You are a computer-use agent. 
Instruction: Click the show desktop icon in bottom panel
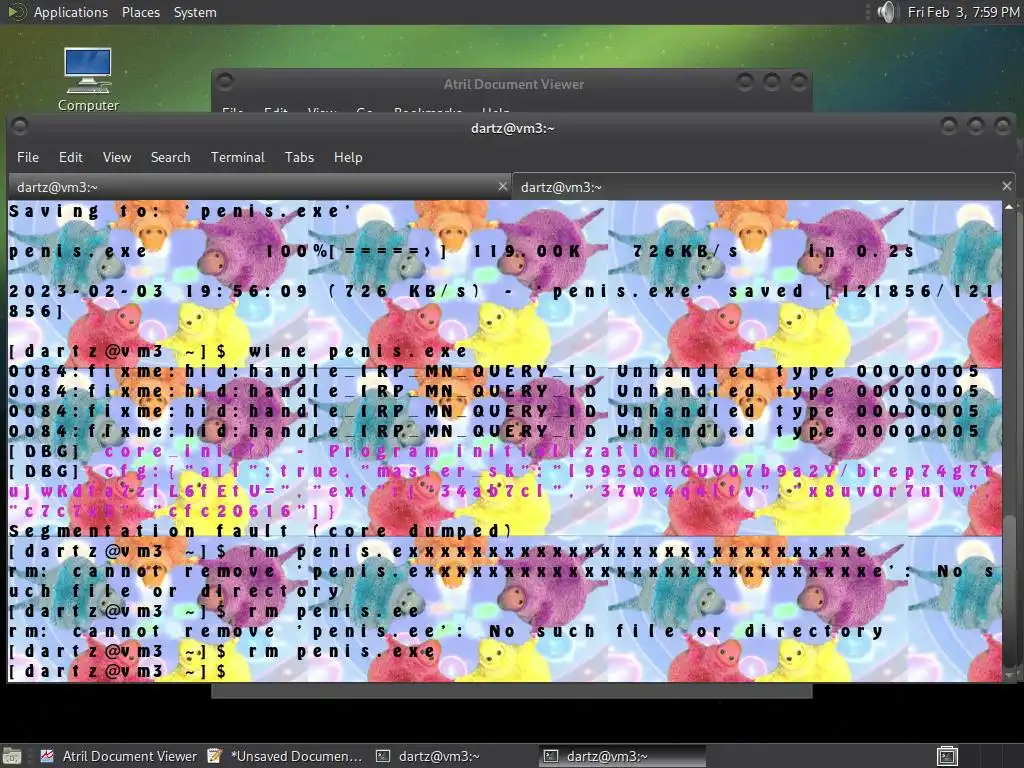pos(12,756)
